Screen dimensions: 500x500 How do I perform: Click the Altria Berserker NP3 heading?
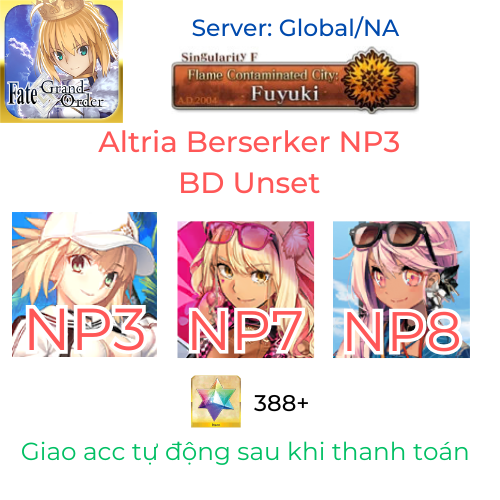tap(249, 142)
